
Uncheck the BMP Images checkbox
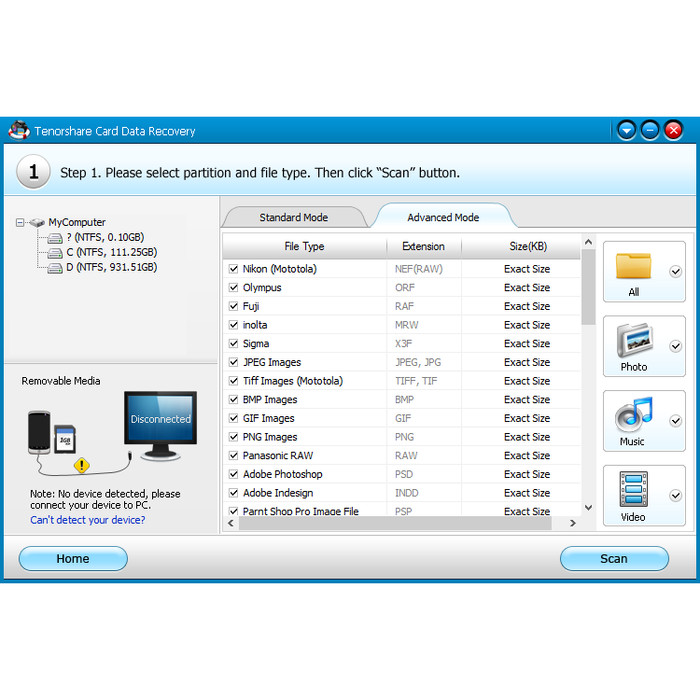point(233,400)
